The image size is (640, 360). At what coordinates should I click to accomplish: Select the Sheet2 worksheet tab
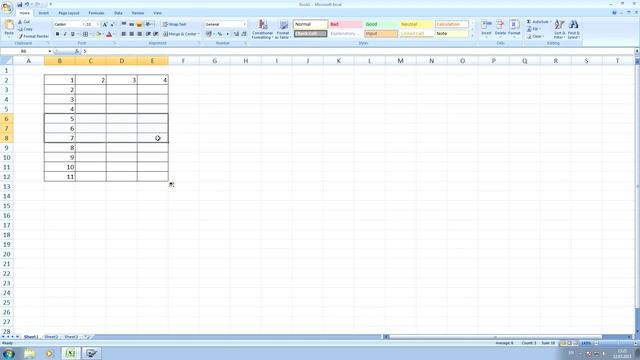click(51, 337)
